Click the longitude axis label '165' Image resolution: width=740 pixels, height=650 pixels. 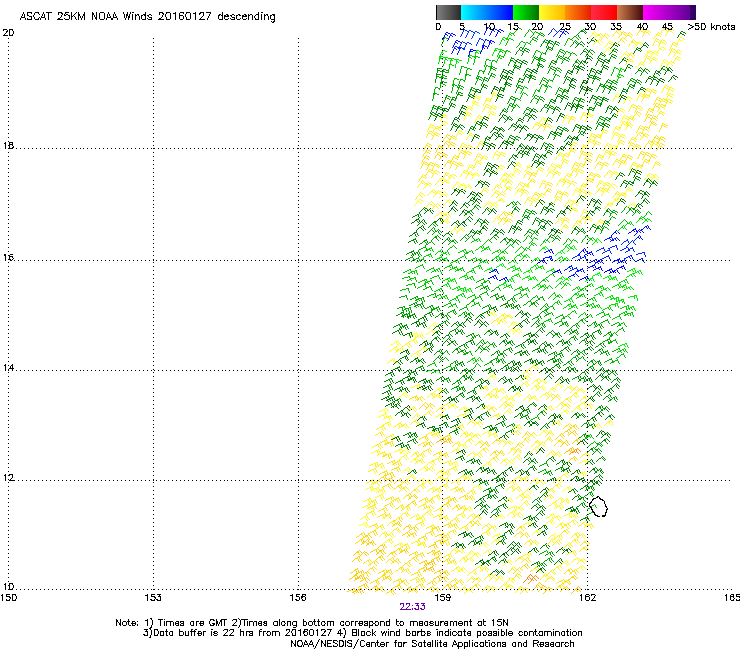point(731,598)
